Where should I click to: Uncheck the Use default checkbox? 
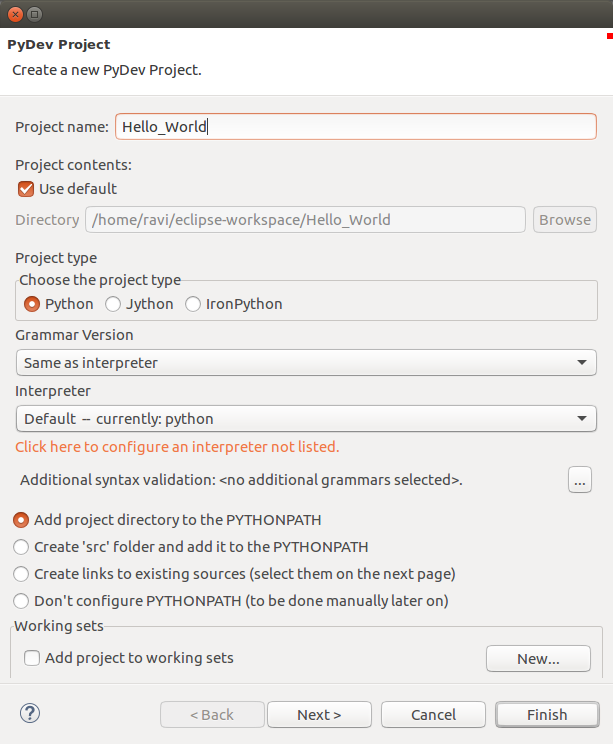tap(26, 188)
